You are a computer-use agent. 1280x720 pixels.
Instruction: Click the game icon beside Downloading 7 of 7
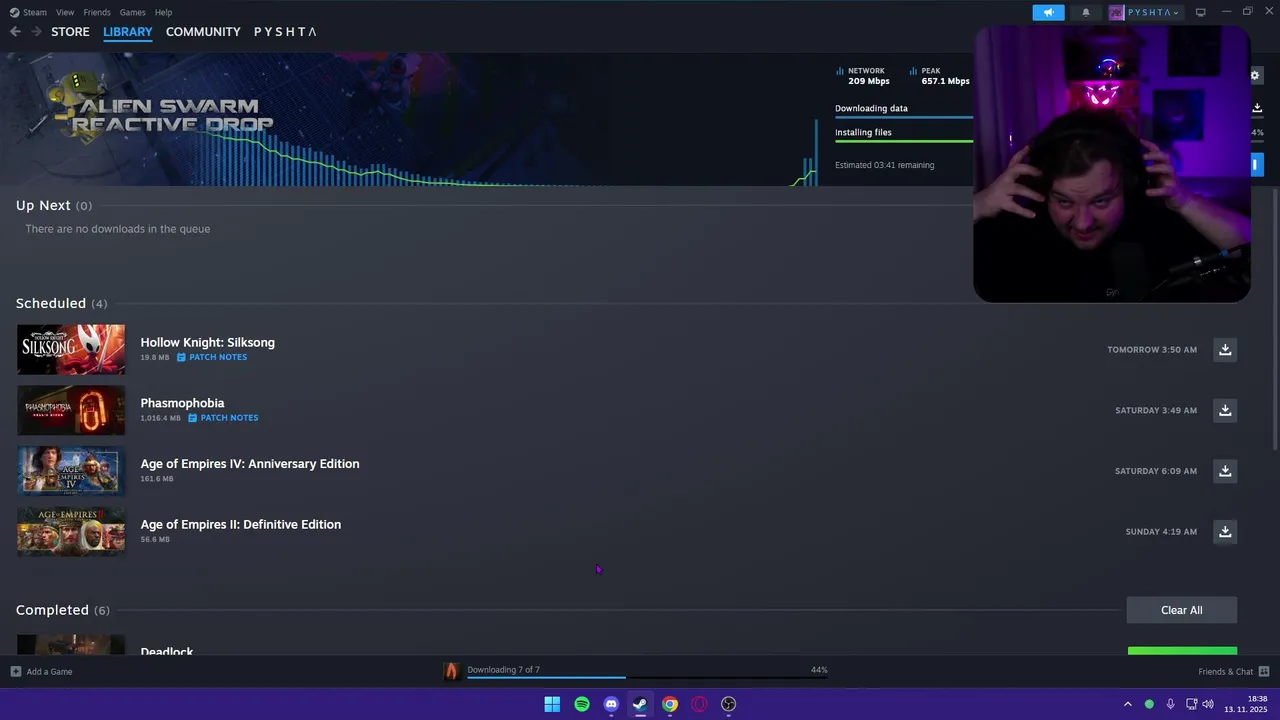pos(451,671)
